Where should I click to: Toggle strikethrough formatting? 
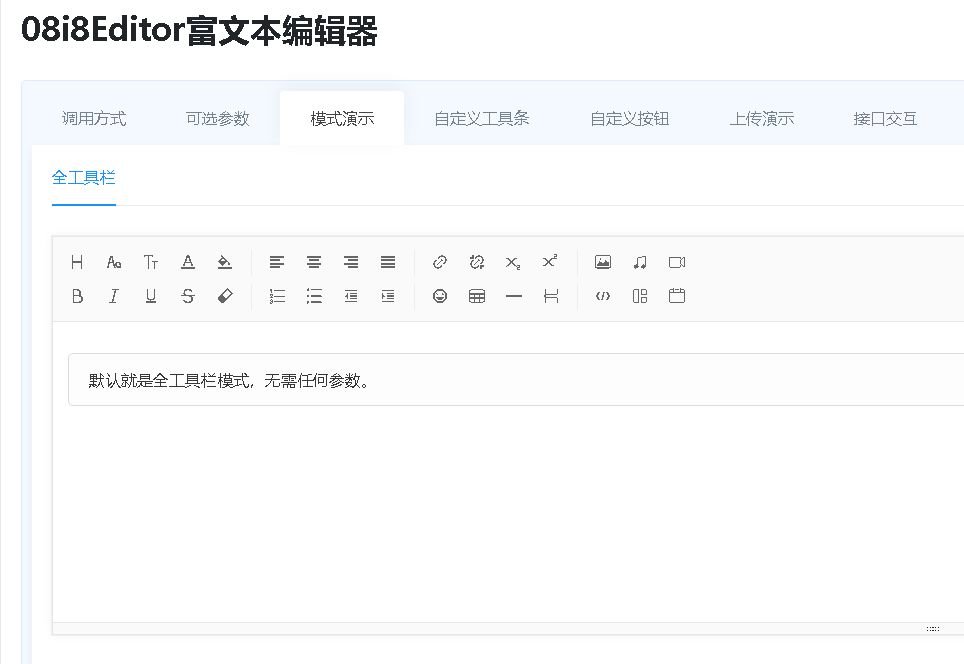[x=188, y=296]
